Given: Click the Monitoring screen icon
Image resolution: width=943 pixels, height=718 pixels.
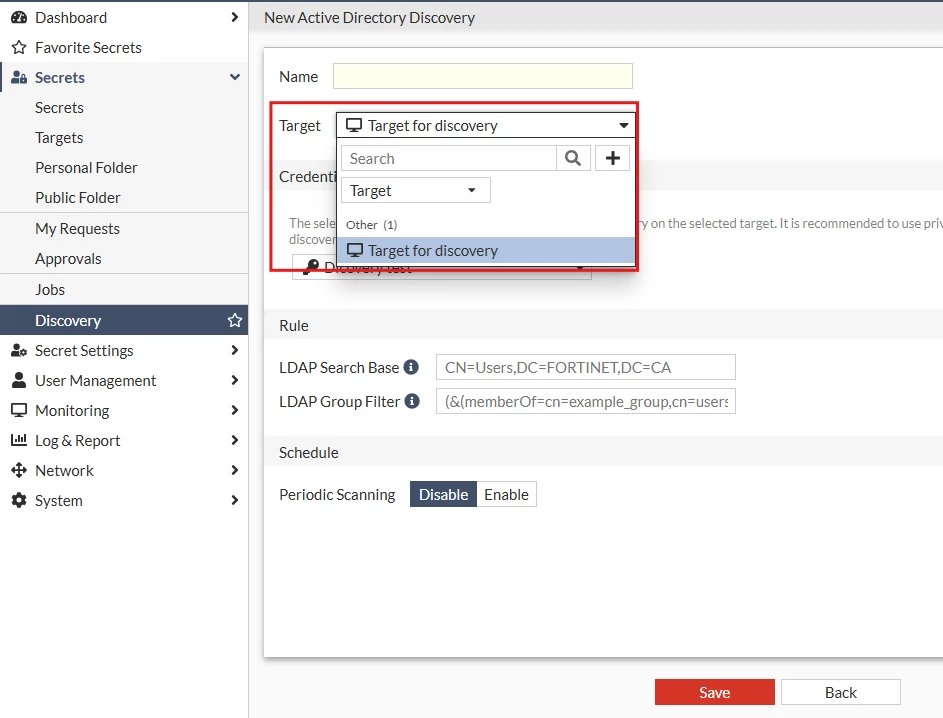Looking at the screenshot, I should [19, 410].
